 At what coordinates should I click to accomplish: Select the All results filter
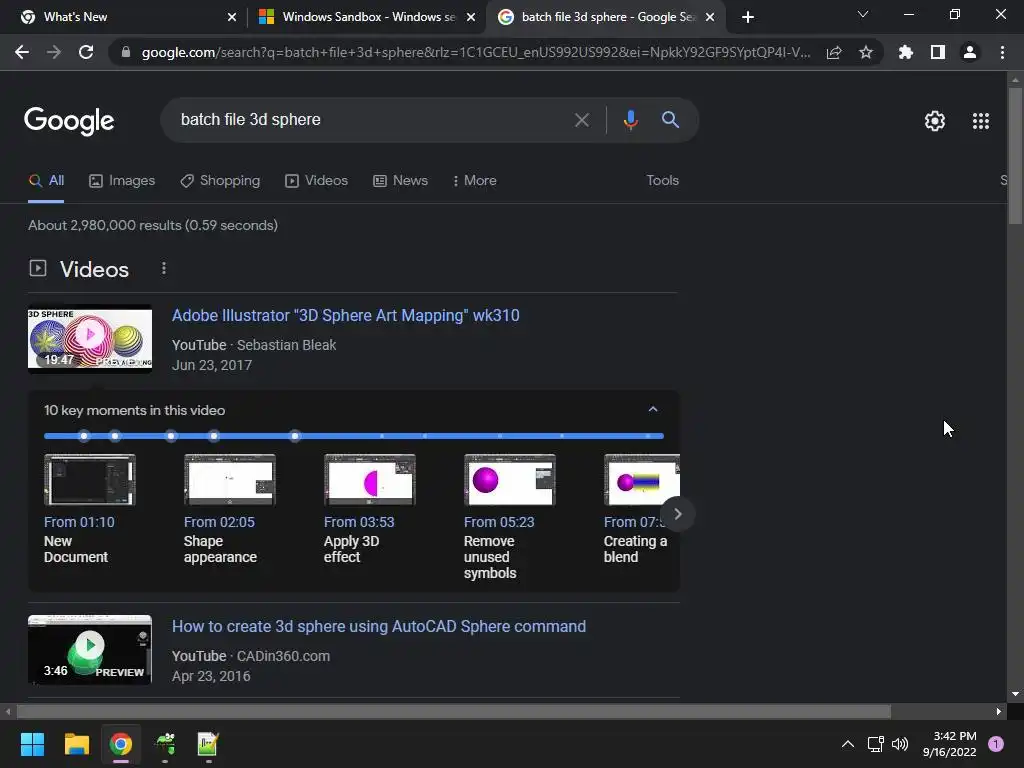click(x=46, y=181)
